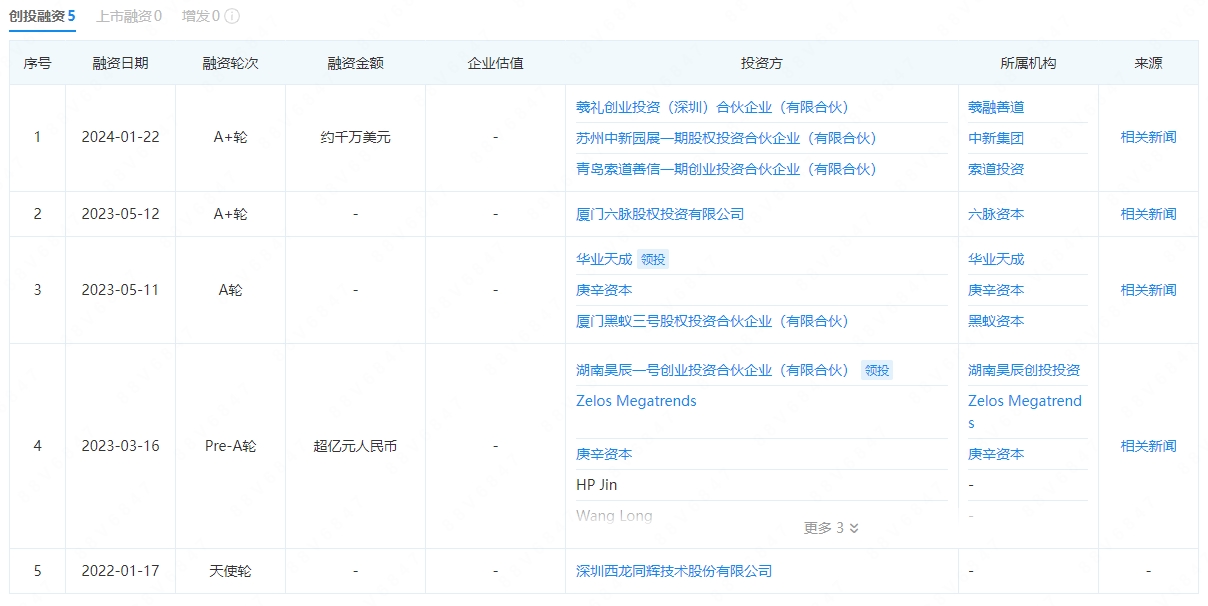Select the A+轮 cell for 2023-05-12
Screen dimensions: 1208x606
coord(230,214)
